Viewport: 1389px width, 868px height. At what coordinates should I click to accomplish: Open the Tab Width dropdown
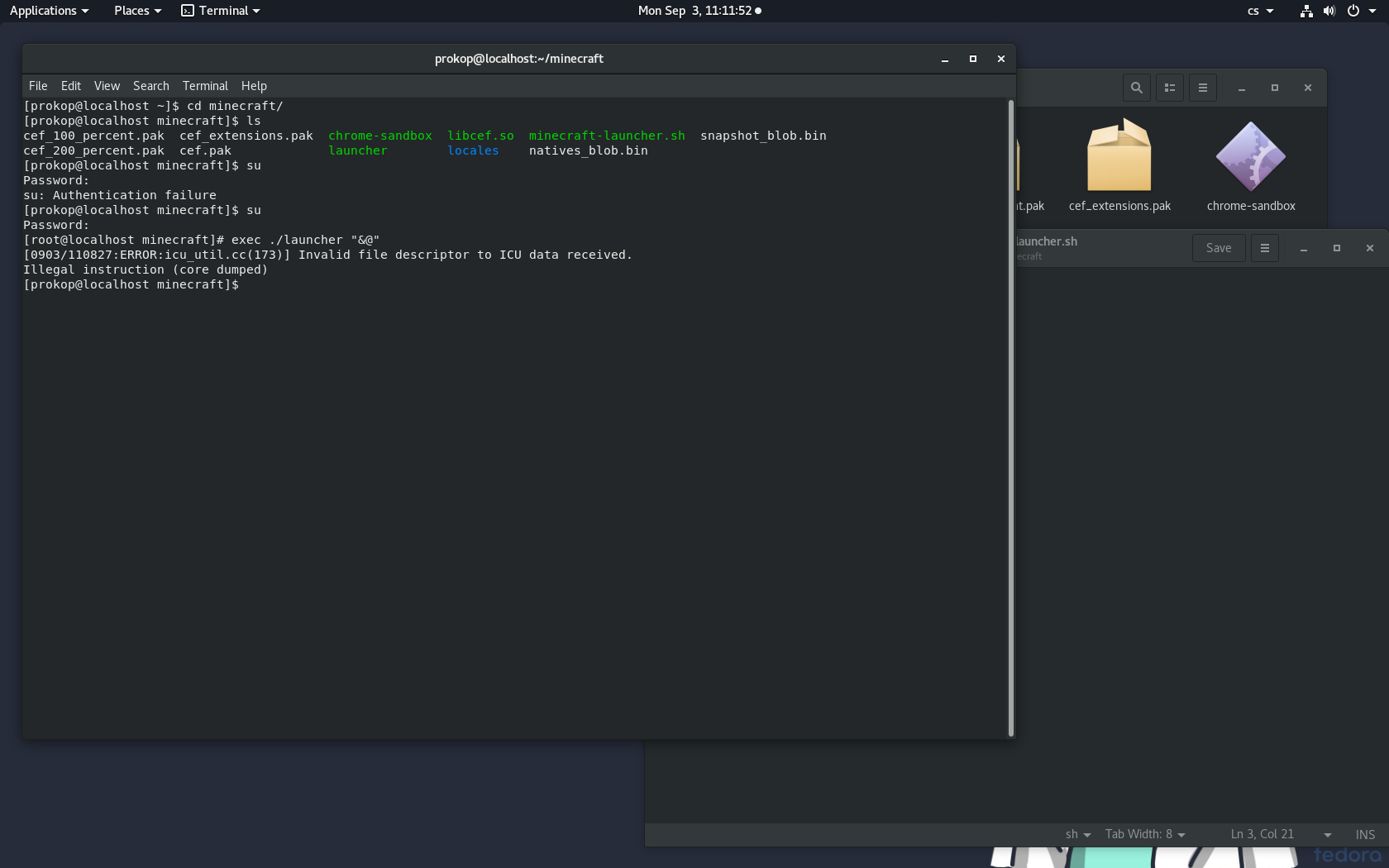pos(1145,834)
